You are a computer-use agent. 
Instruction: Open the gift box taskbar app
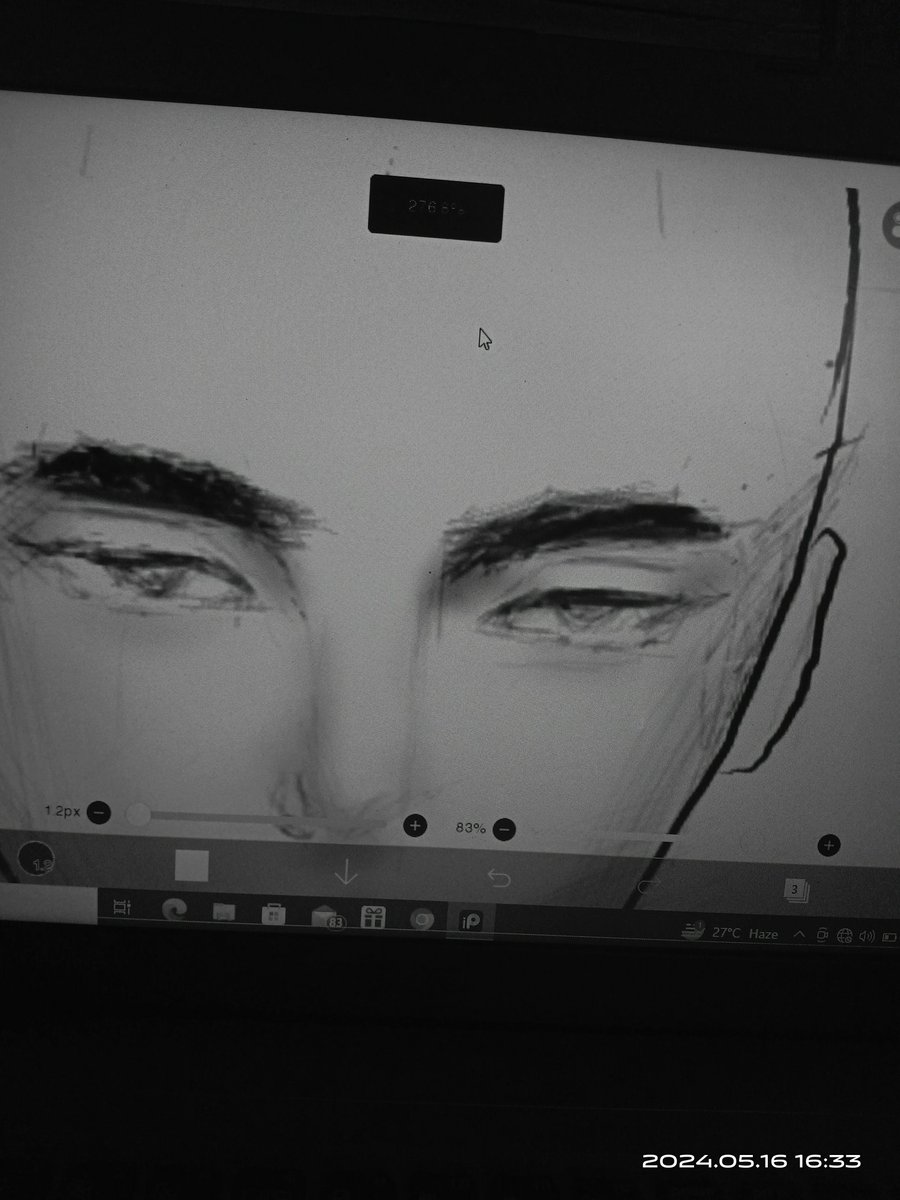pyautogui.click(x=374, y=917)
